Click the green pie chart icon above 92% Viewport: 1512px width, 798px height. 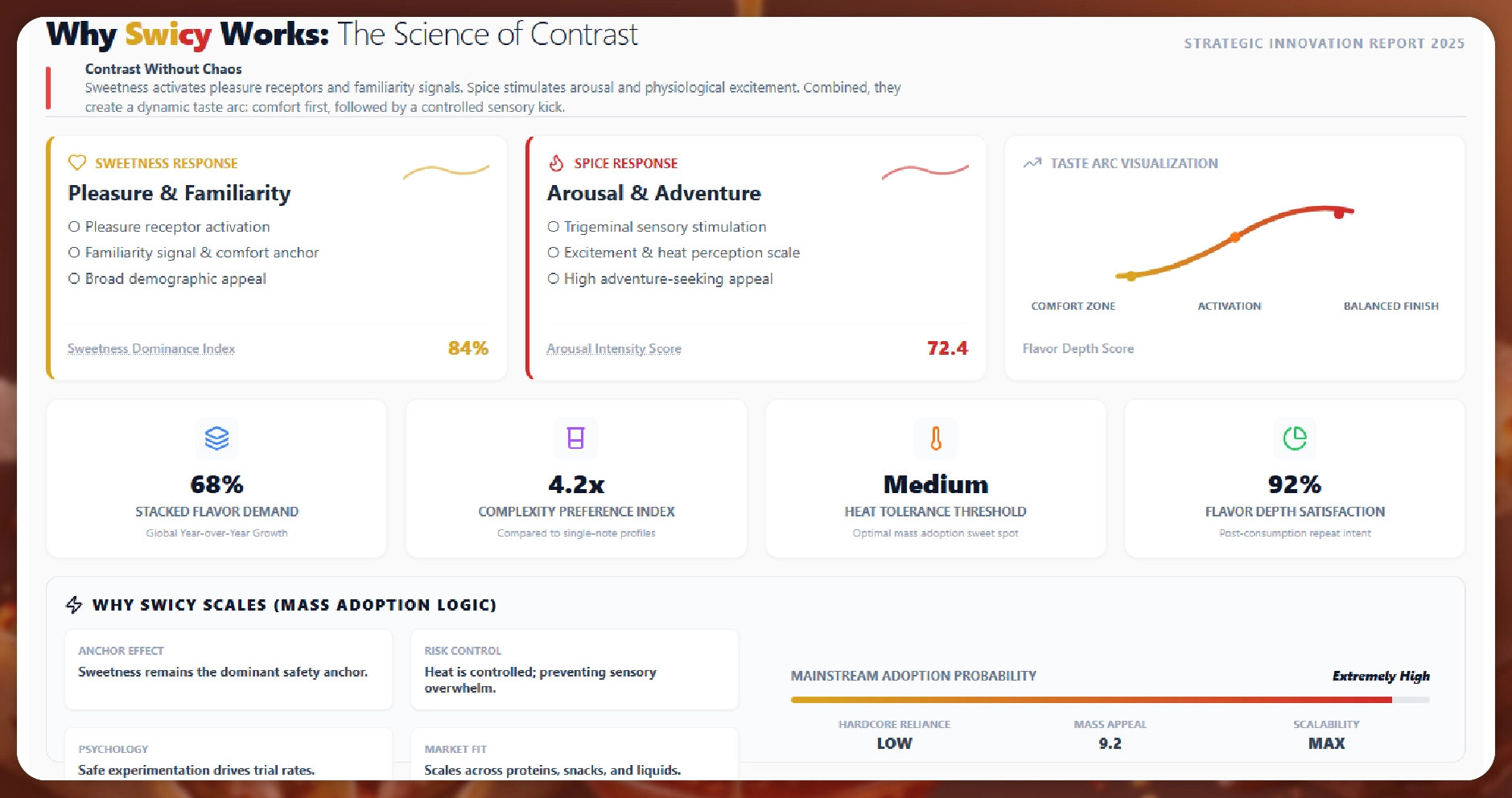pyautogui.click(x=1295, y=438)
